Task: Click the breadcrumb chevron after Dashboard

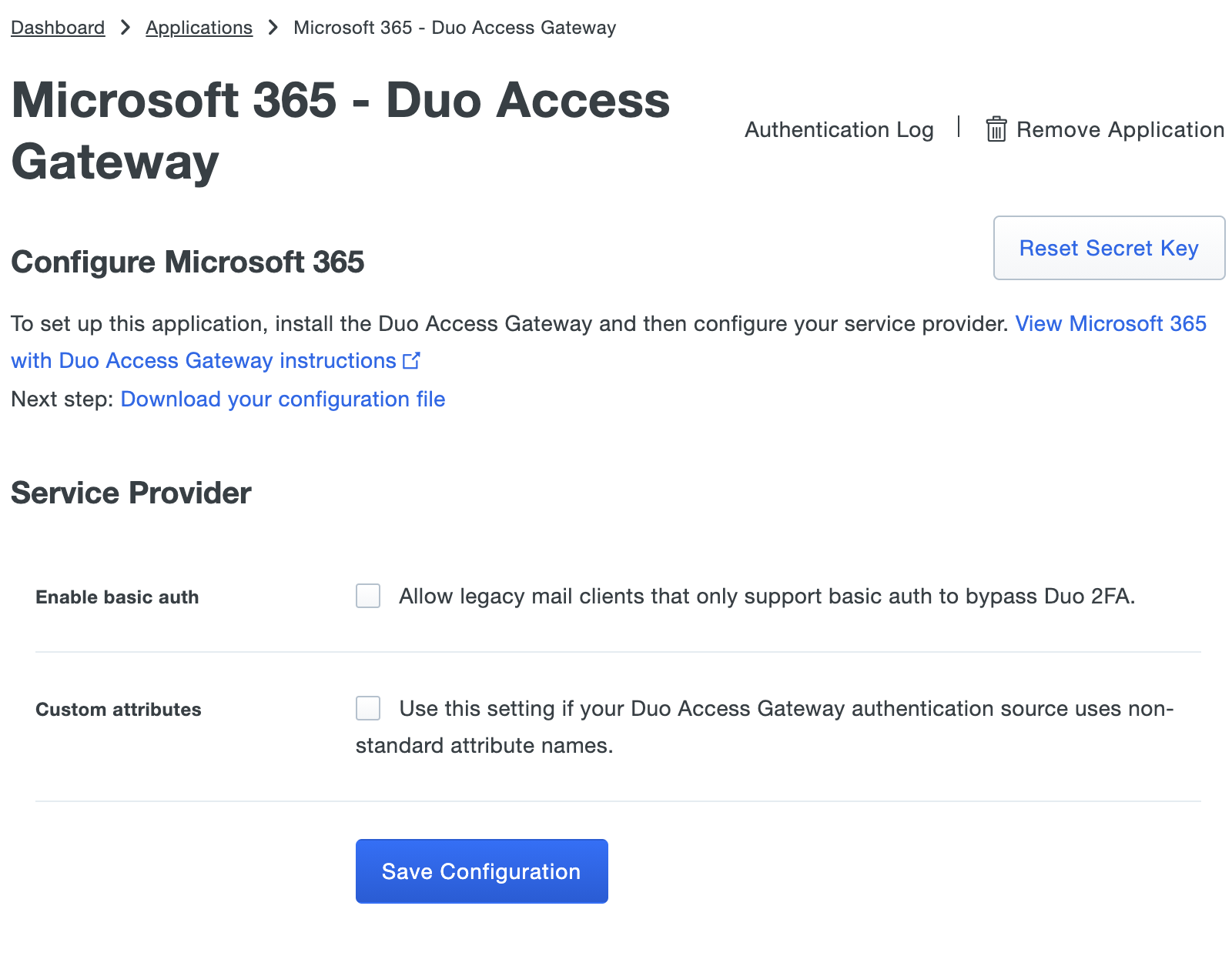Action: [x=125, y=27]
